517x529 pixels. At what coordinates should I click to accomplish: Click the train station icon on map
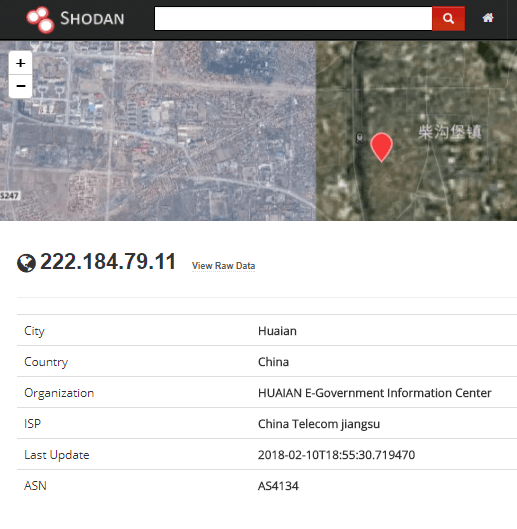(360, 138)
